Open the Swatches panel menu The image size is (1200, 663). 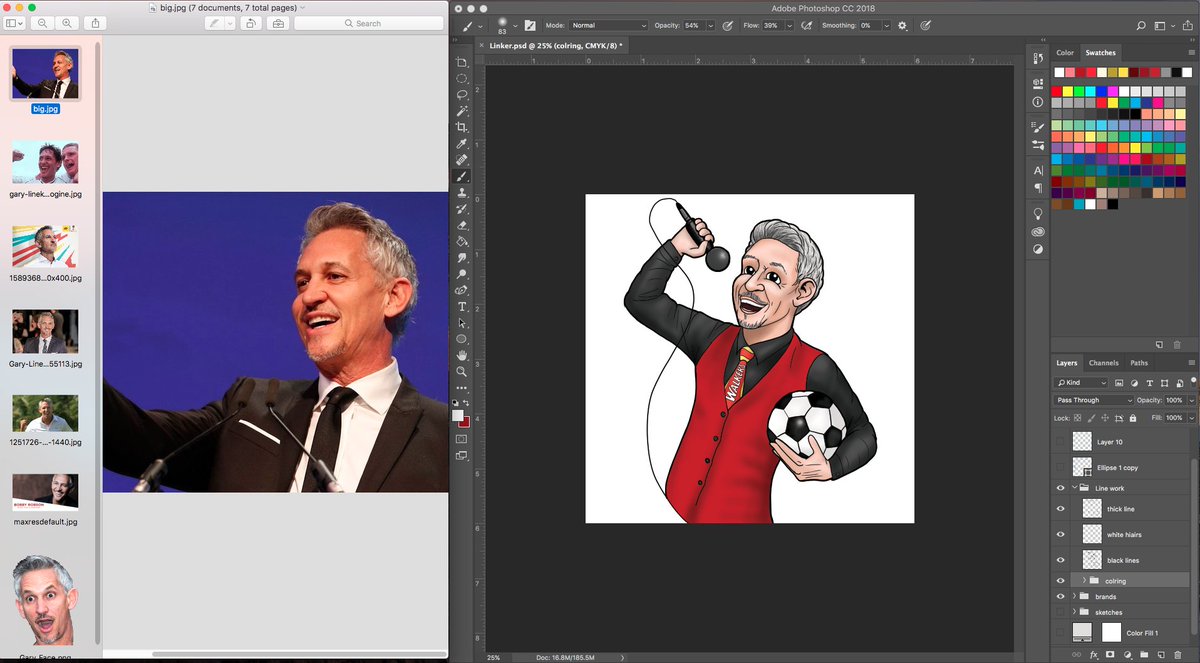[1191, 53]
